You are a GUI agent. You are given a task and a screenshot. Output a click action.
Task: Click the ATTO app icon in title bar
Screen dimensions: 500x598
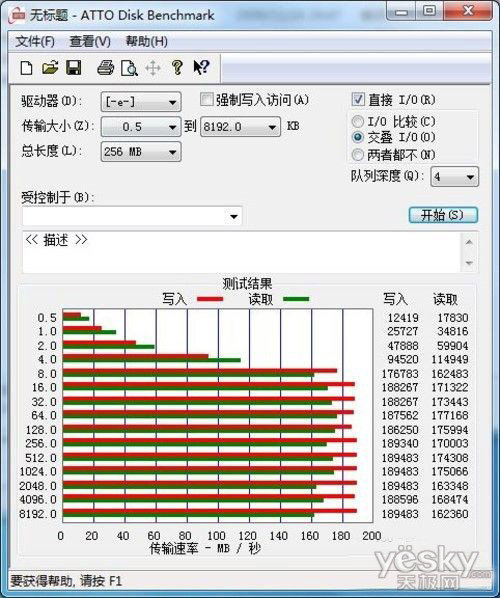click(x=18, y=15)
